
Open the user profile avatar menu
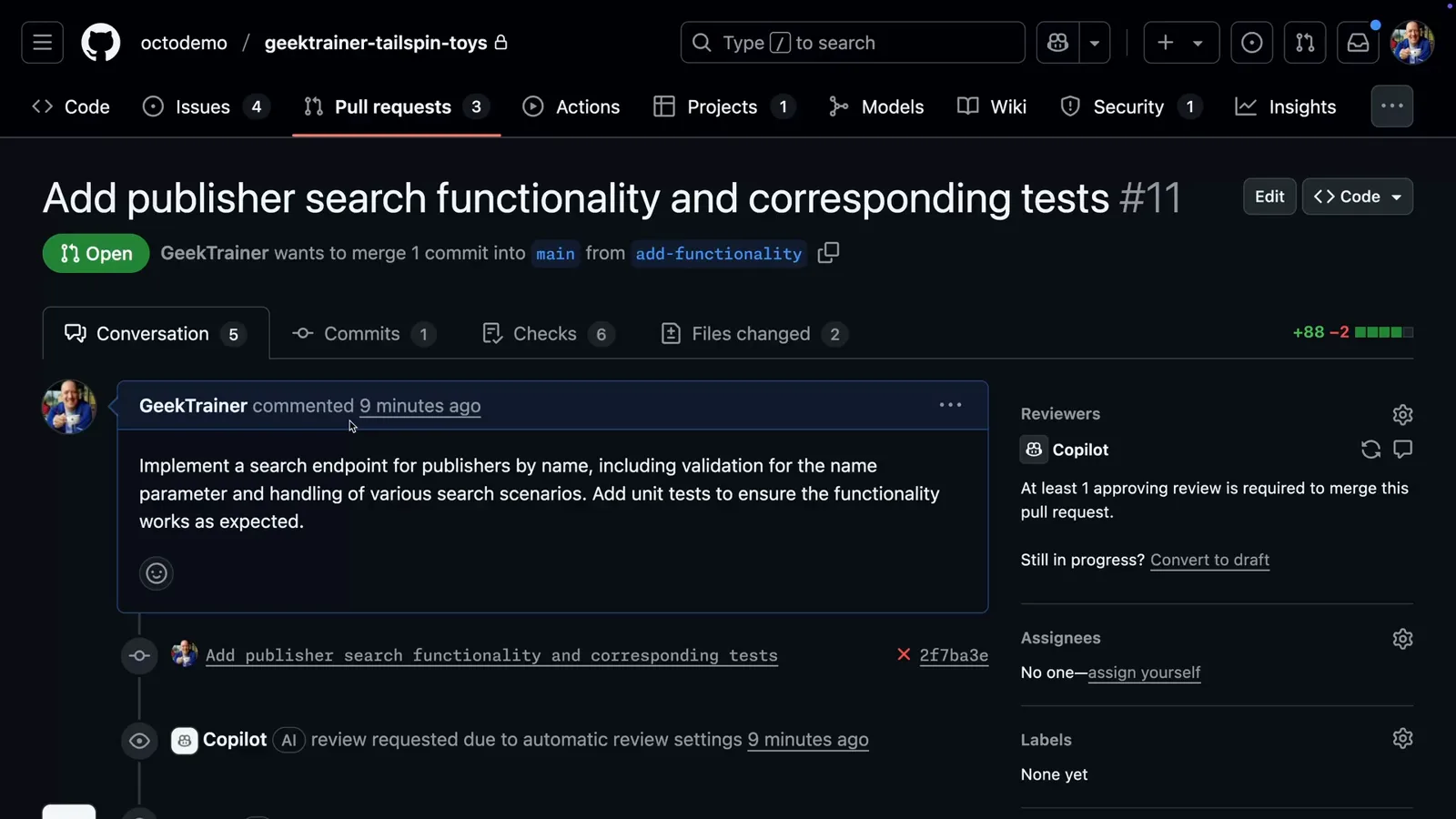click(x=1412, y=43)
